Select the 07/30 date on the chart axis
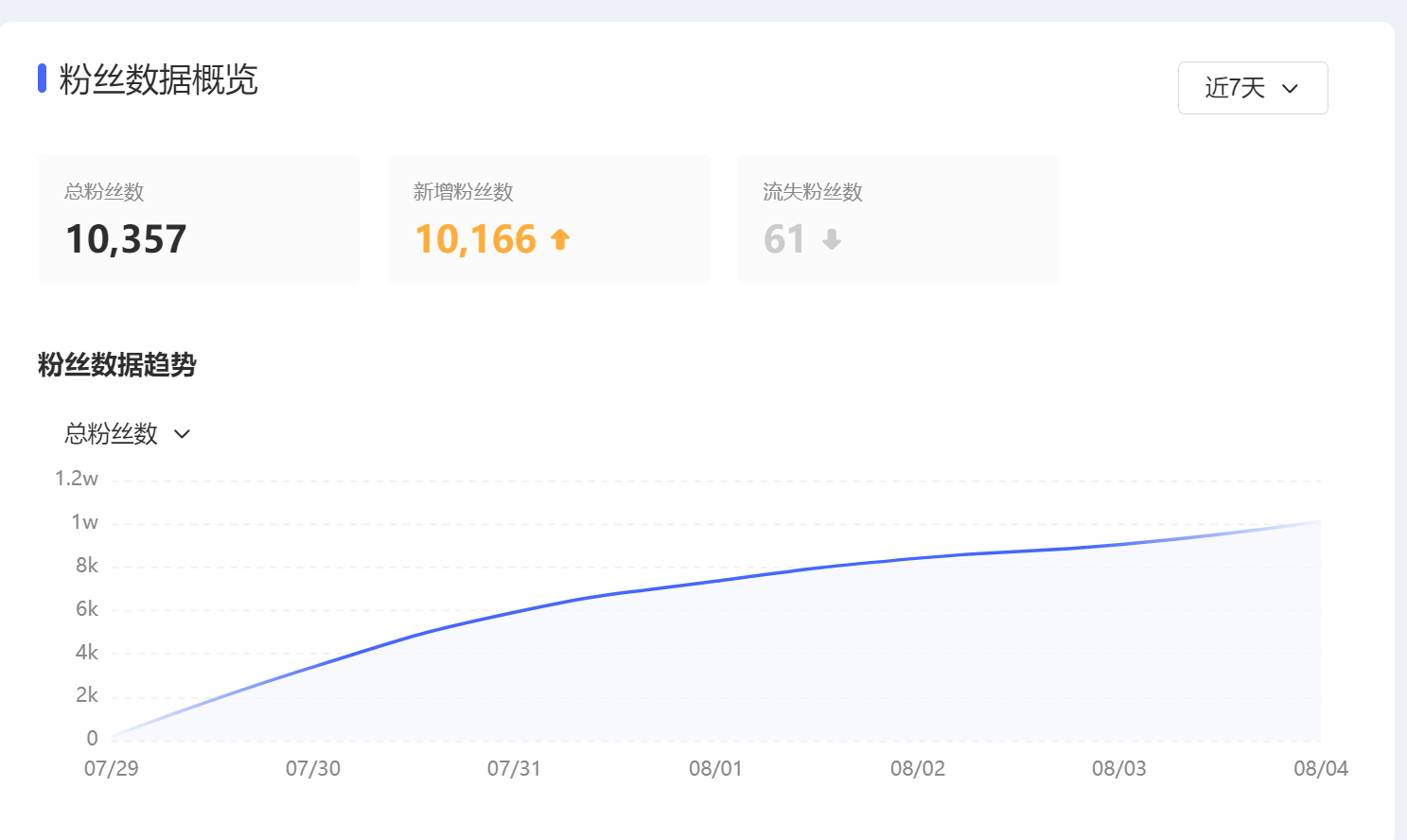 point(313,768)
